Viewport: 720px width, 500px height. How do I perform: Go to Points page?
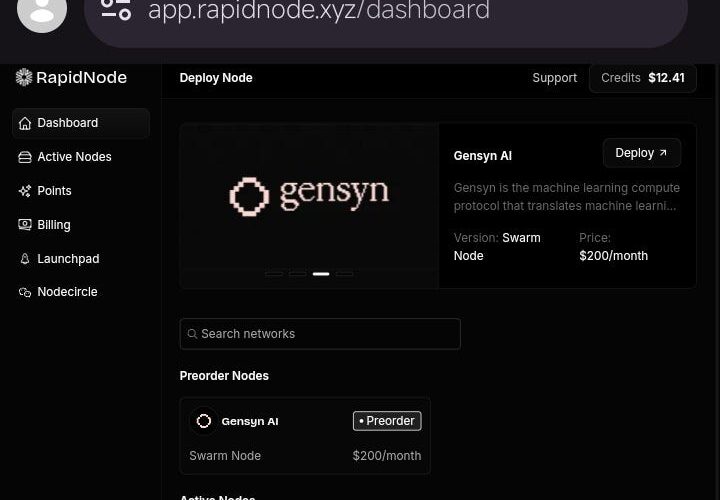pyautogui.click(x=81, y=191)
